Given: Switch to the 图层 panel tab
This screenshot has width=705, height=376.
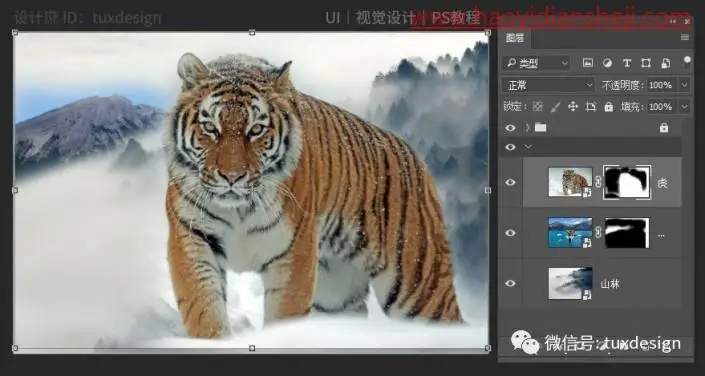Looking at the screenshot, I should [515, 38].
